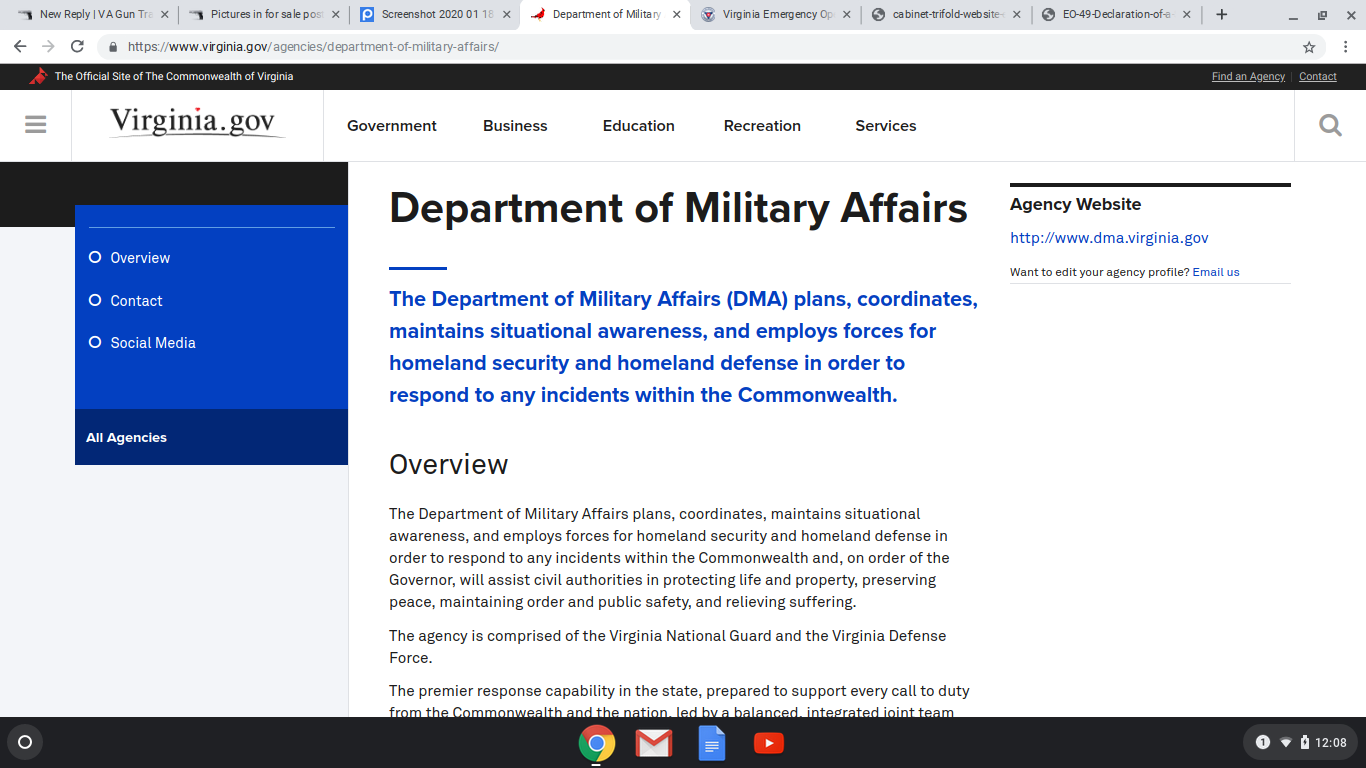
Task: Open the hamburger menu icon
Action: [36, 125]
